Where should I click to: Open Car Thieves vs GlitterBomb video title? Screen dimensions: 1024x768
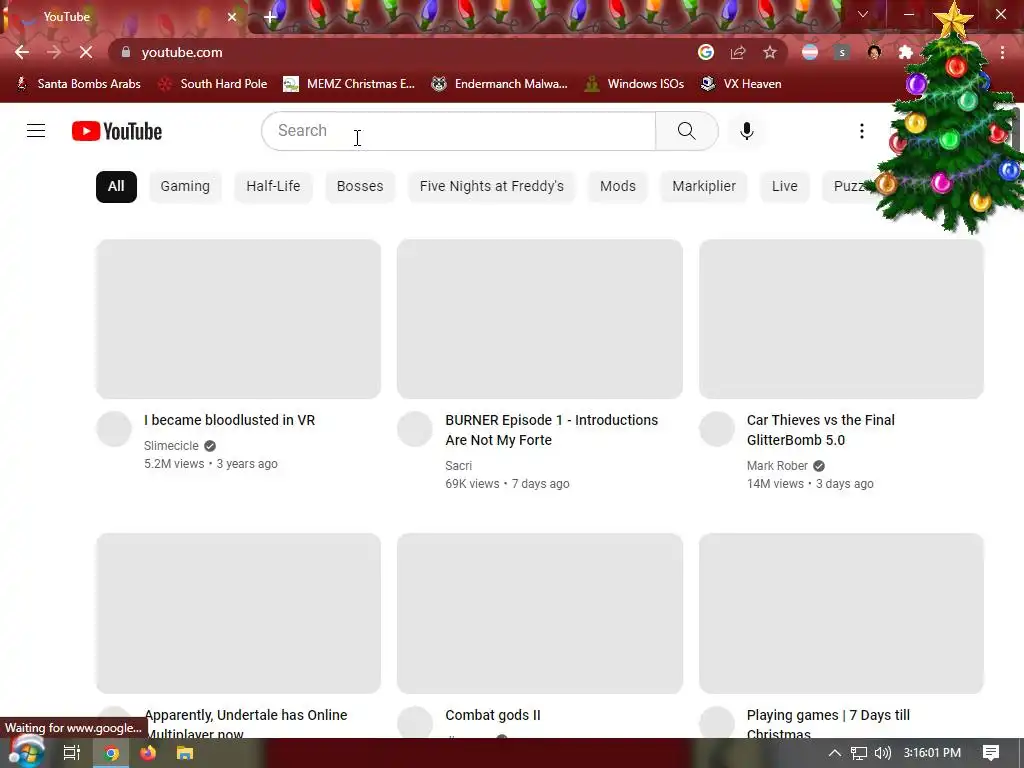(x=821, y=430)
